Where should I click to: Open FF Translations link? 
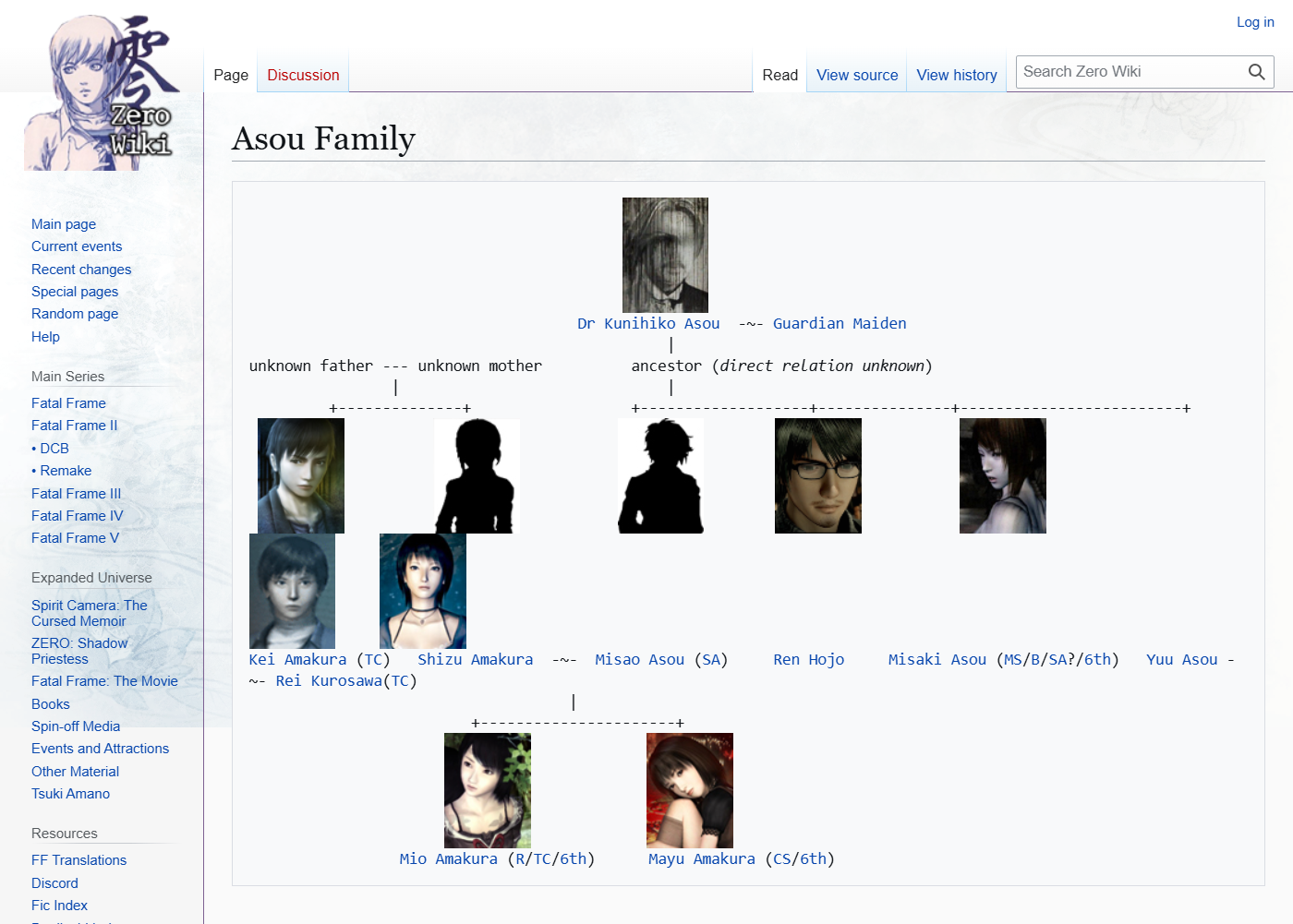tap(79, 860)
